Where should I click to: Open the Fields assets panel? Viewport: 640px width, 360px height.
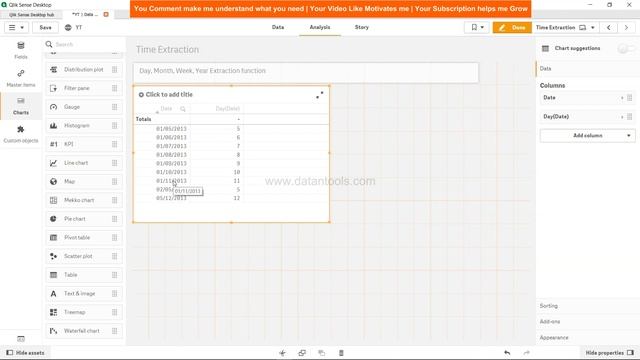point(21,50)
